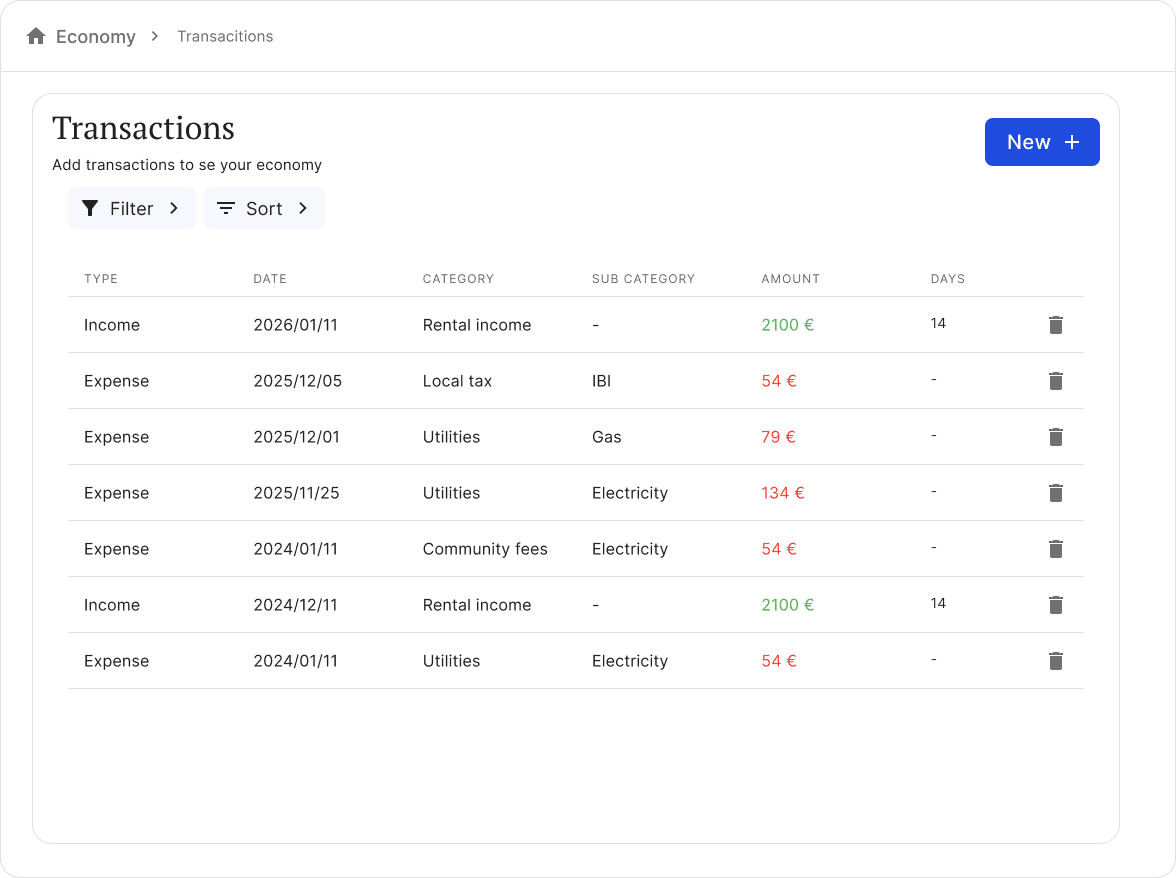
Task: Click the home icon in the breadcrumb
Action: [36, 35]
